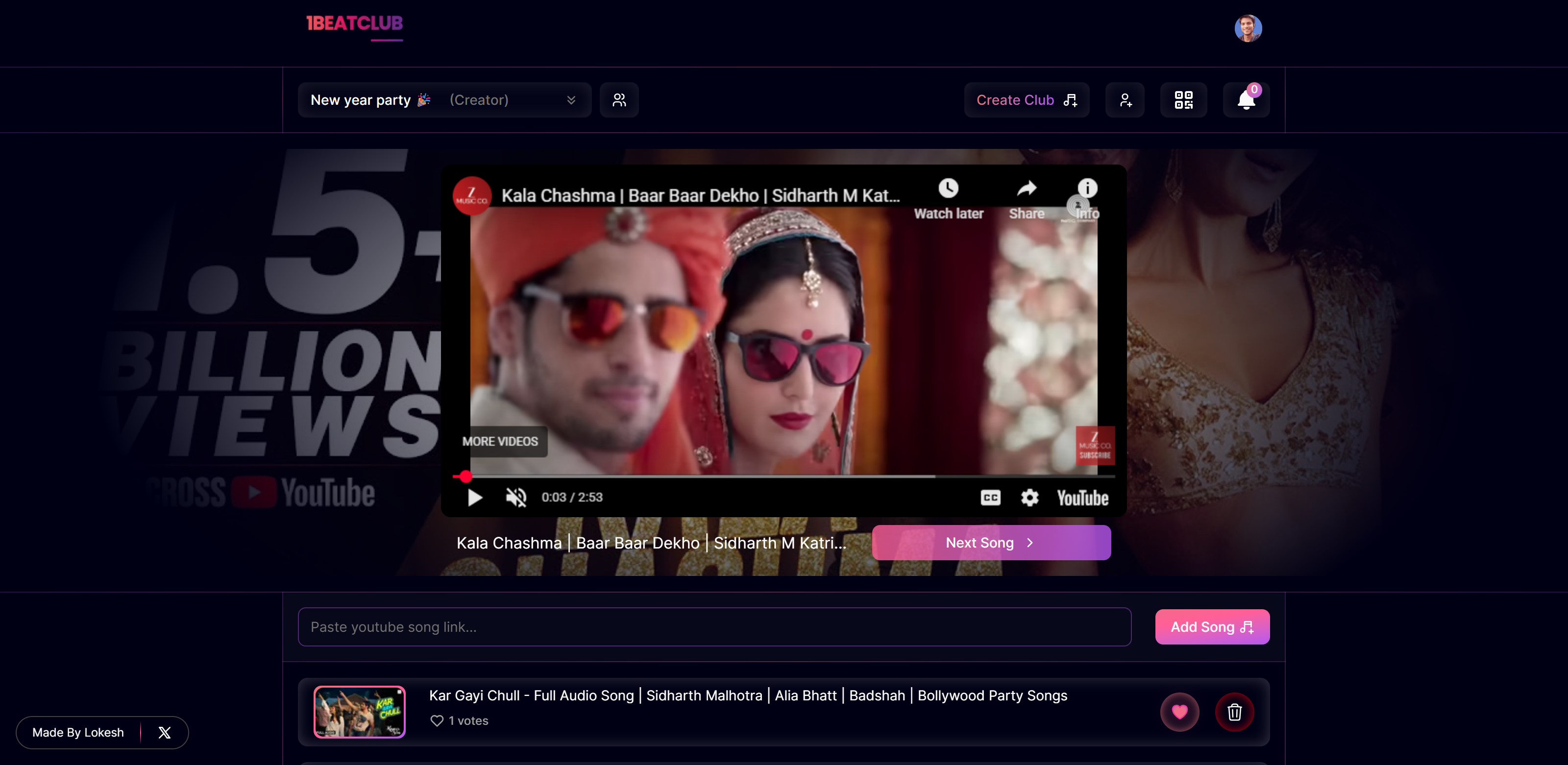Click the Create Club button
This screenshot has height=765, width=1568.
[1026, 99]
